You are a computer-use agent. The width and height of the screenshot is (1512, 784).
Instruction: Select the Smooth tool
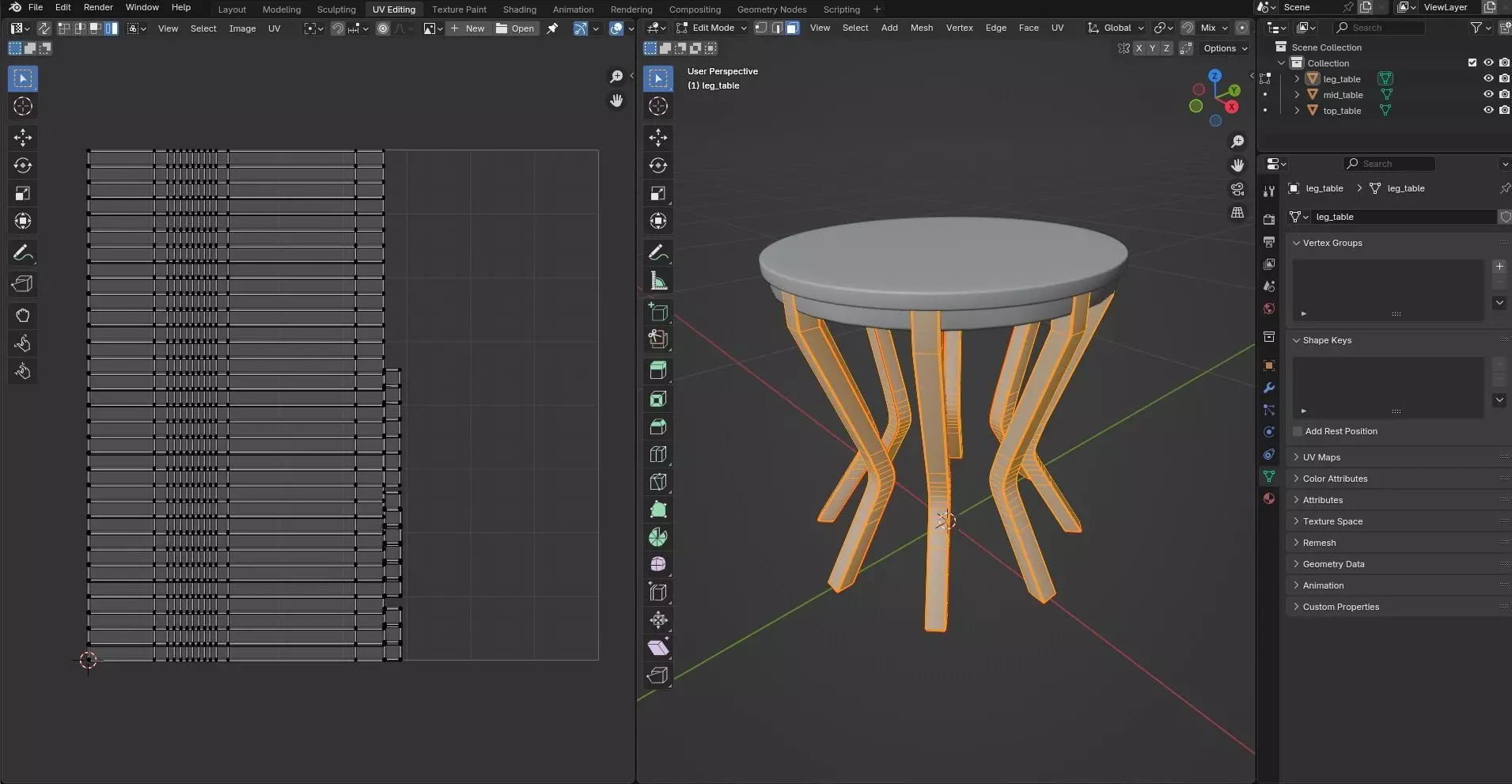click(x=658, y=564)
